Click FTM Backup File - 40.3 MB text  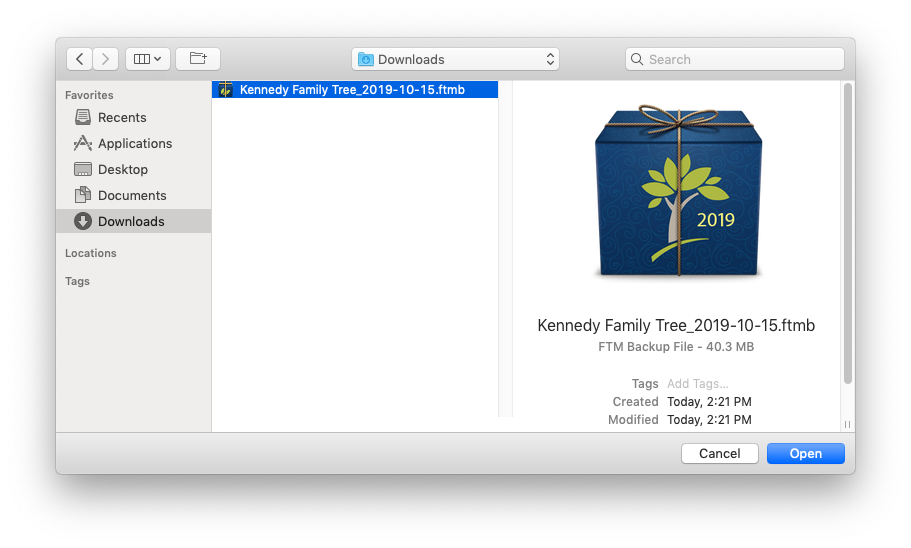coord(676,346)
